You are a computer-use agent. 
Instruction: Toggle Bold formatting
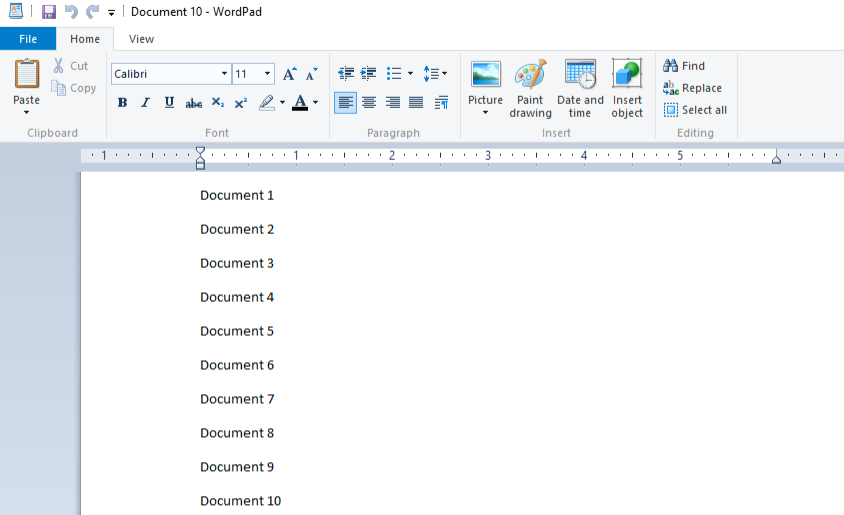(x=122, y=103)
